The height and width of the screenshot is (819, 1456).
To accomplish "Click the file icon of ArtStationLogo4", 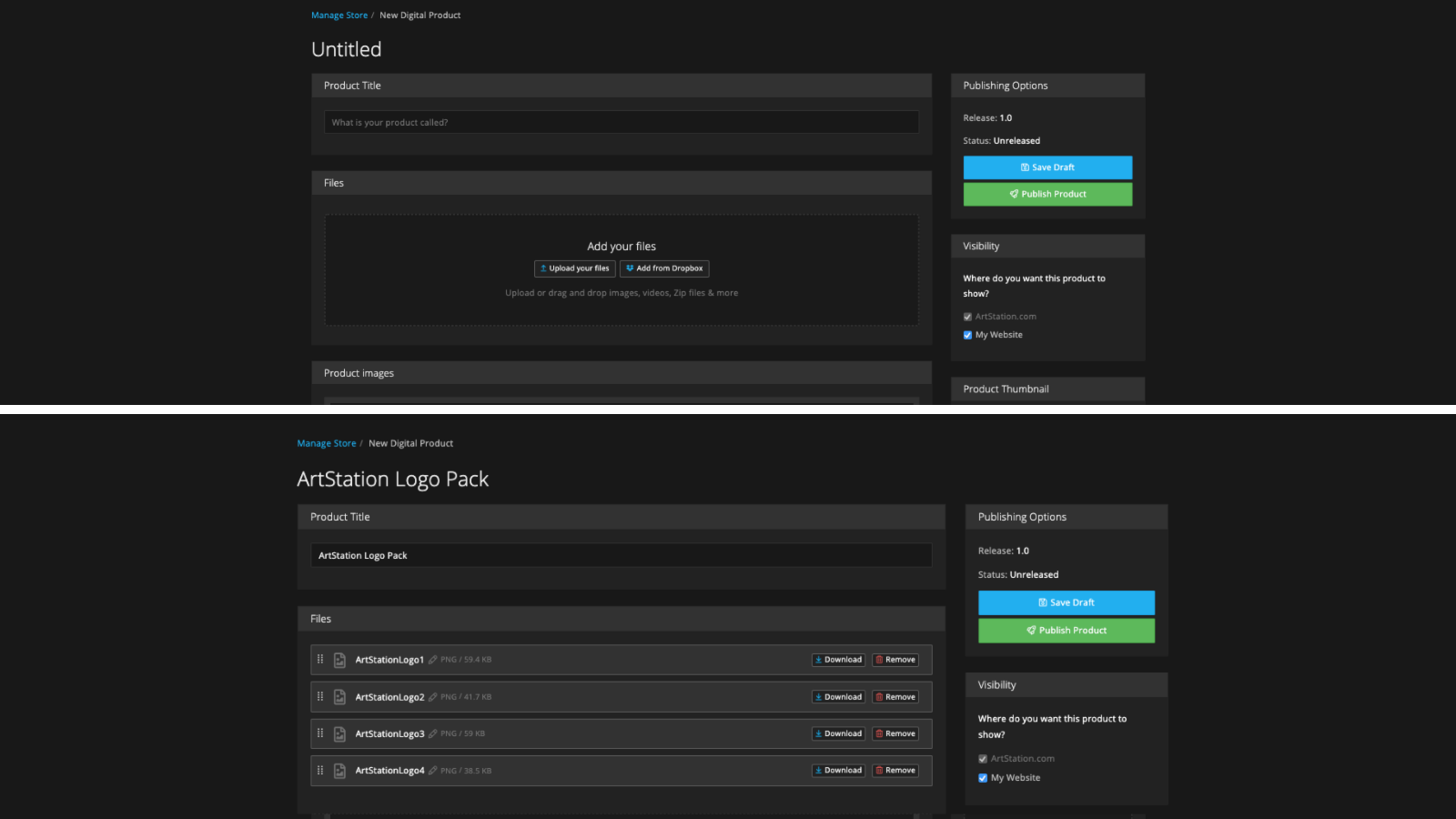I will (x=339, y=771).
